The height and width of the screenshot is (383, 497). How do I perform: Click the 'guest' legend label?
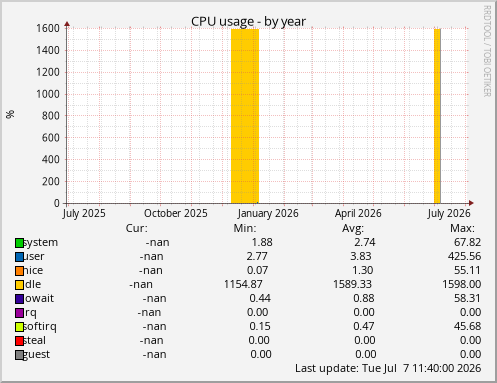[x=37, y=354]
